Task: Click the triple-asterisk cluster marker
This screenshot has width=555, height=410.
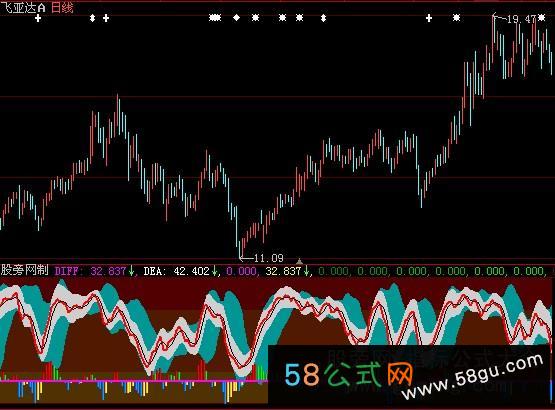Action: pyautogui.click(x=215, y=17)
